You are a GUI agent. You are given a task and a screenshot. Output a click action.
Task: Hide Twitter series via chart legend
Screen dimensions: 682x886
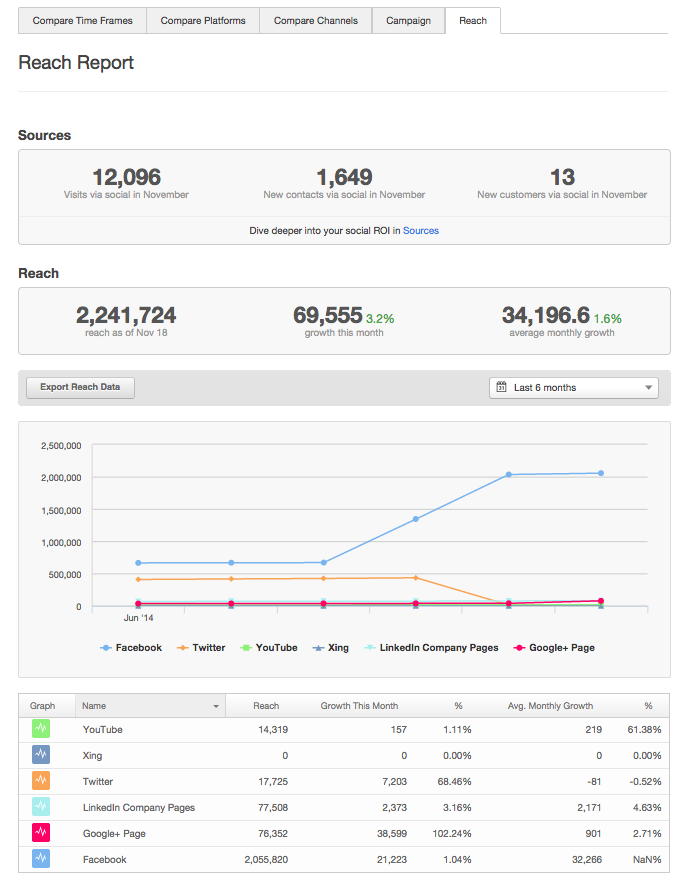(201, 648)
